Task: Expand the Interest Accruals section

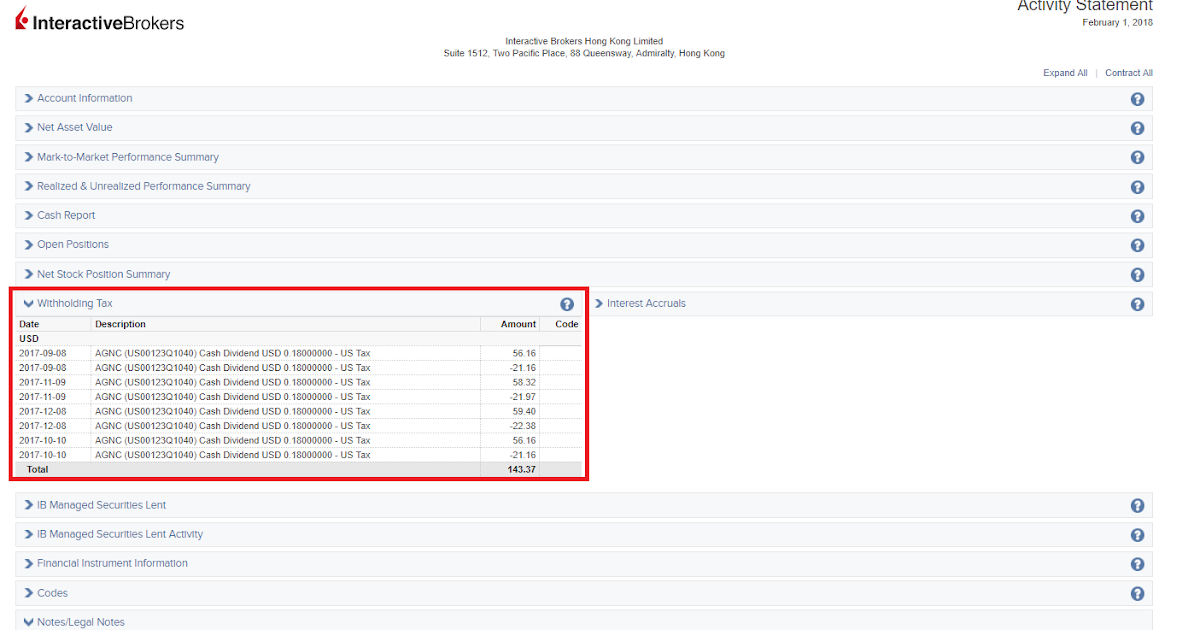Action: pos(640,303)
